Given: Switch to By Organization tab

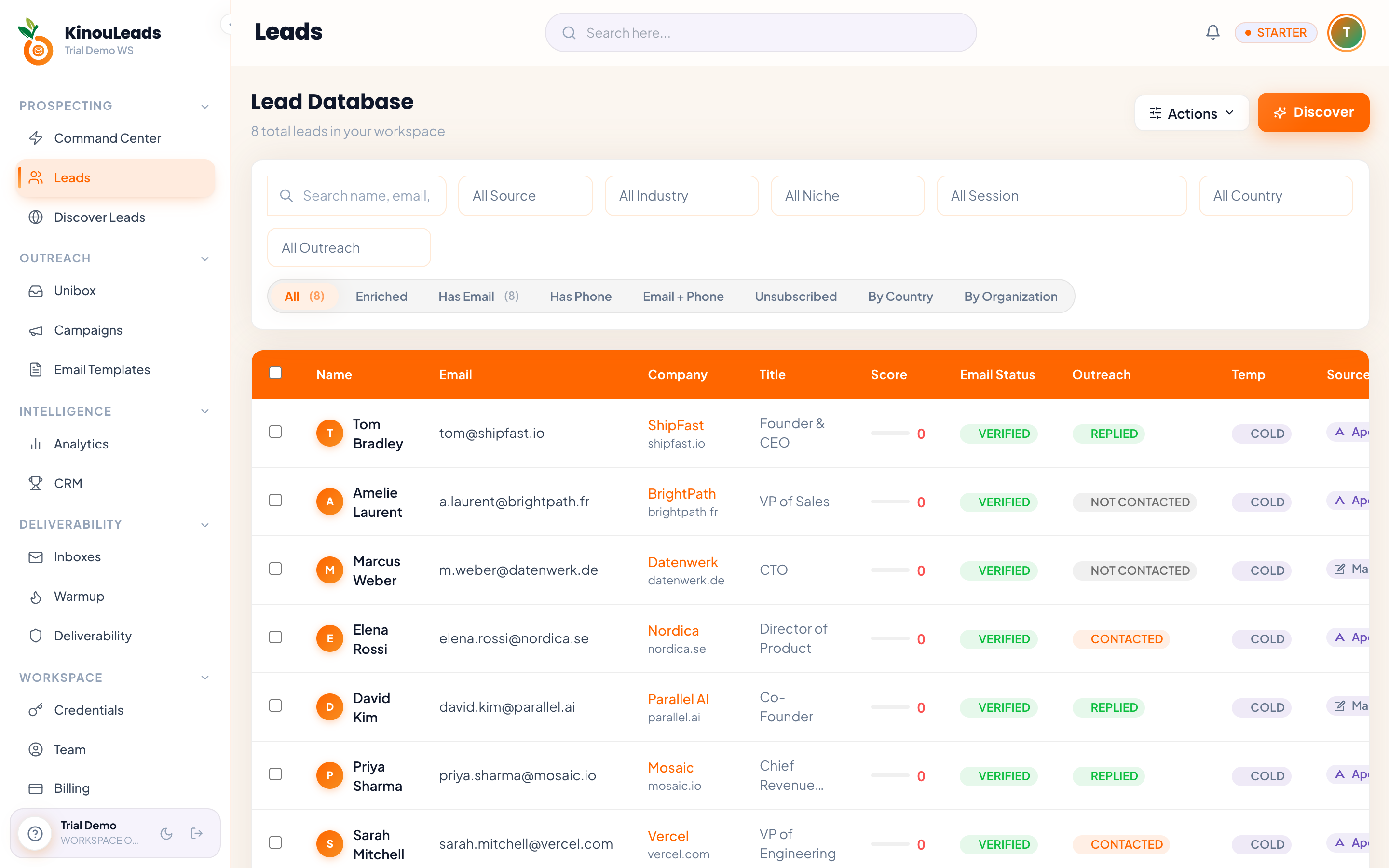Looking at the screenshot, I should pos(1010,296).
